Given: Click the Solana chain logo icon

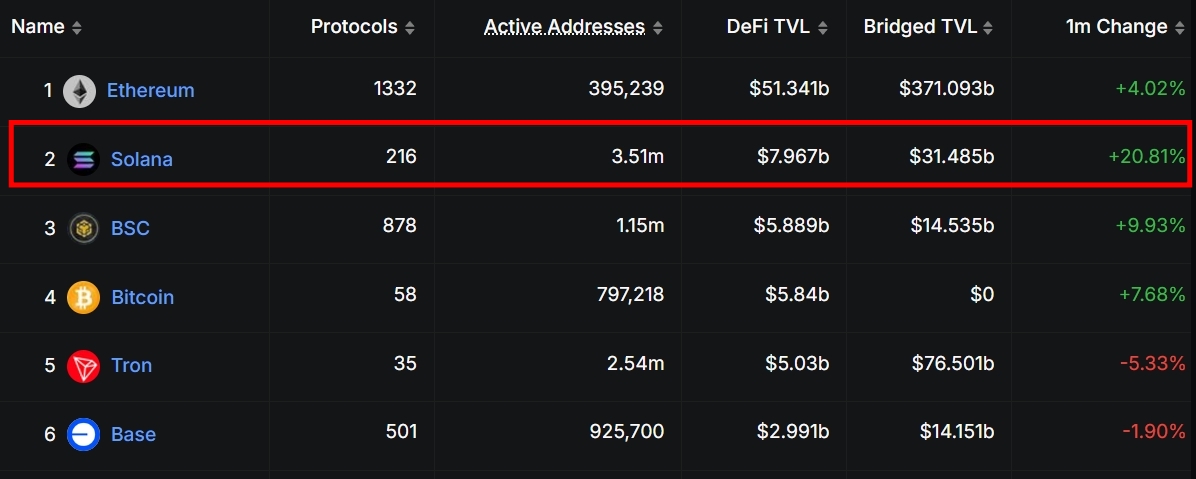Looking at the screenshot, I should click(83, 159).
